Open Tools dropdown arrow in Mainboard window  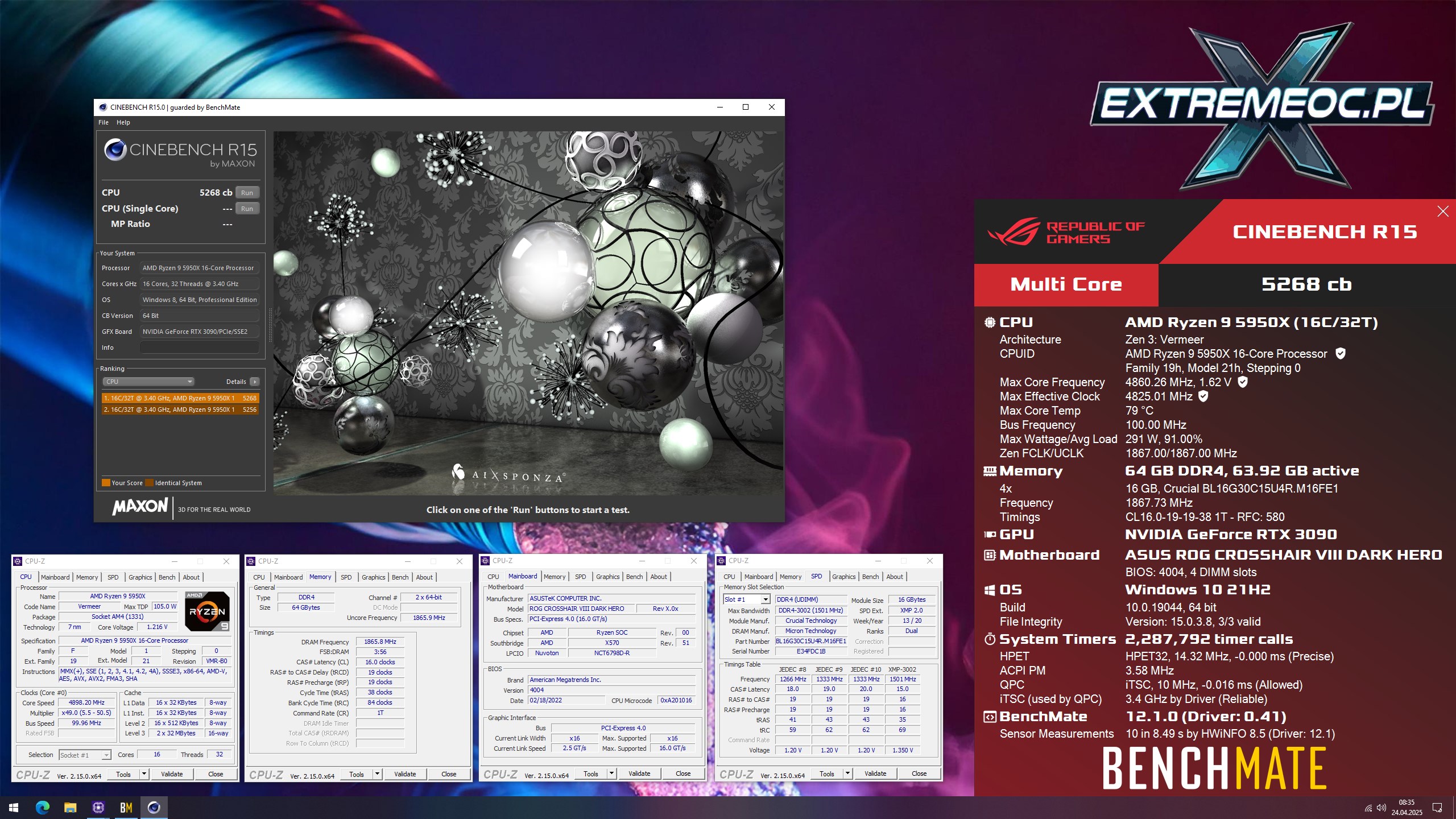point(611,773)
